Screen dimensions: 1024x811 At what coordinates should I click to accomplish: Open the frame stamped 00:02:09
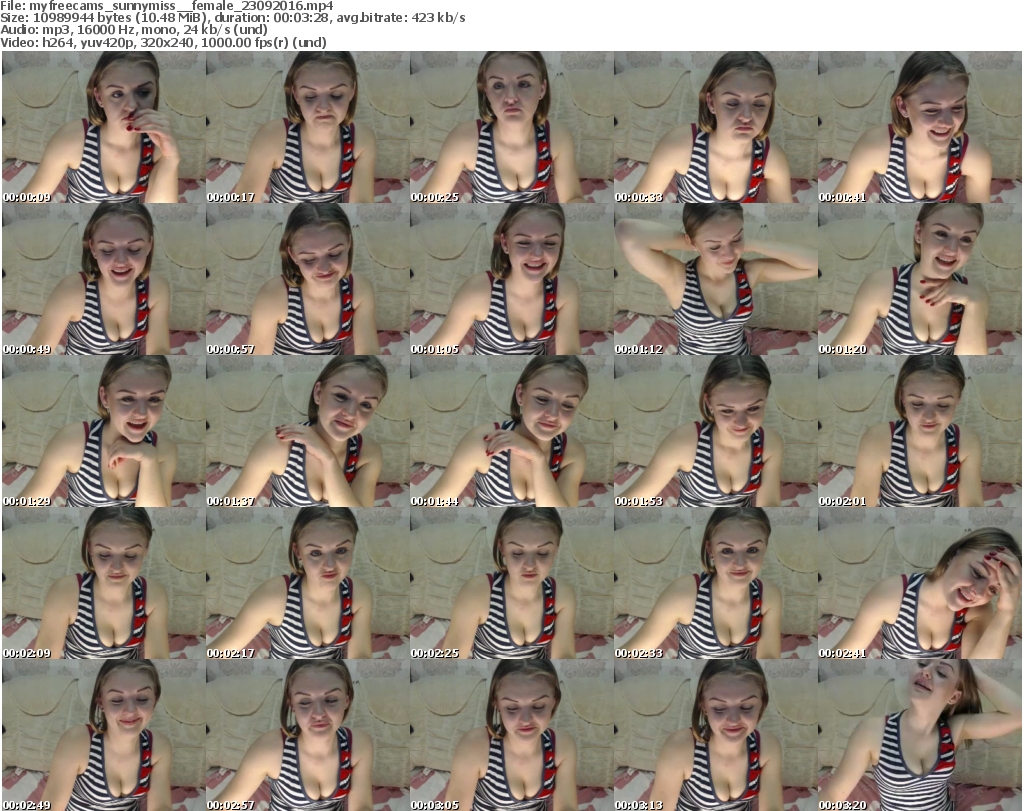(x=104, y=583)
